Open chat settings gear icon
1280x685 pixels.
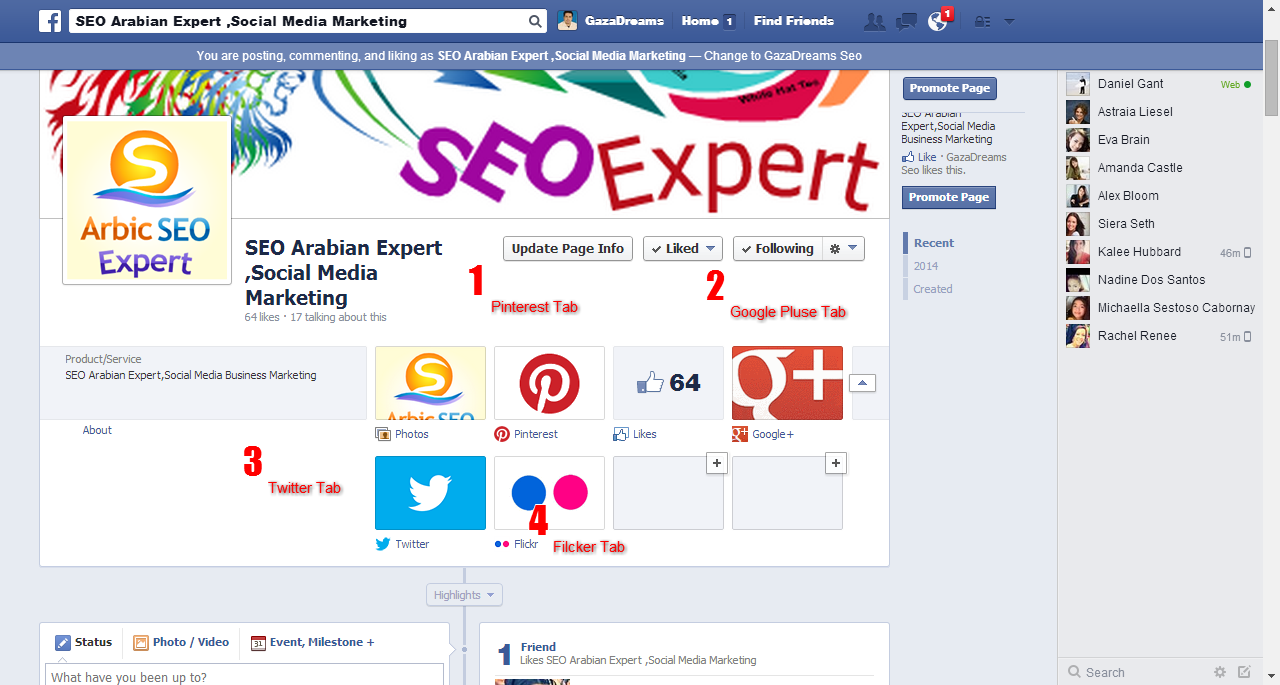(x=1219, y=672)
